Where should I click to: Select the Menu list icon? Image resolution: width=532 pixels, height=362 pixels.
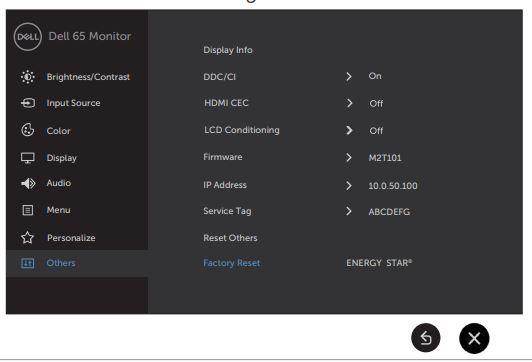pos(27,210)
